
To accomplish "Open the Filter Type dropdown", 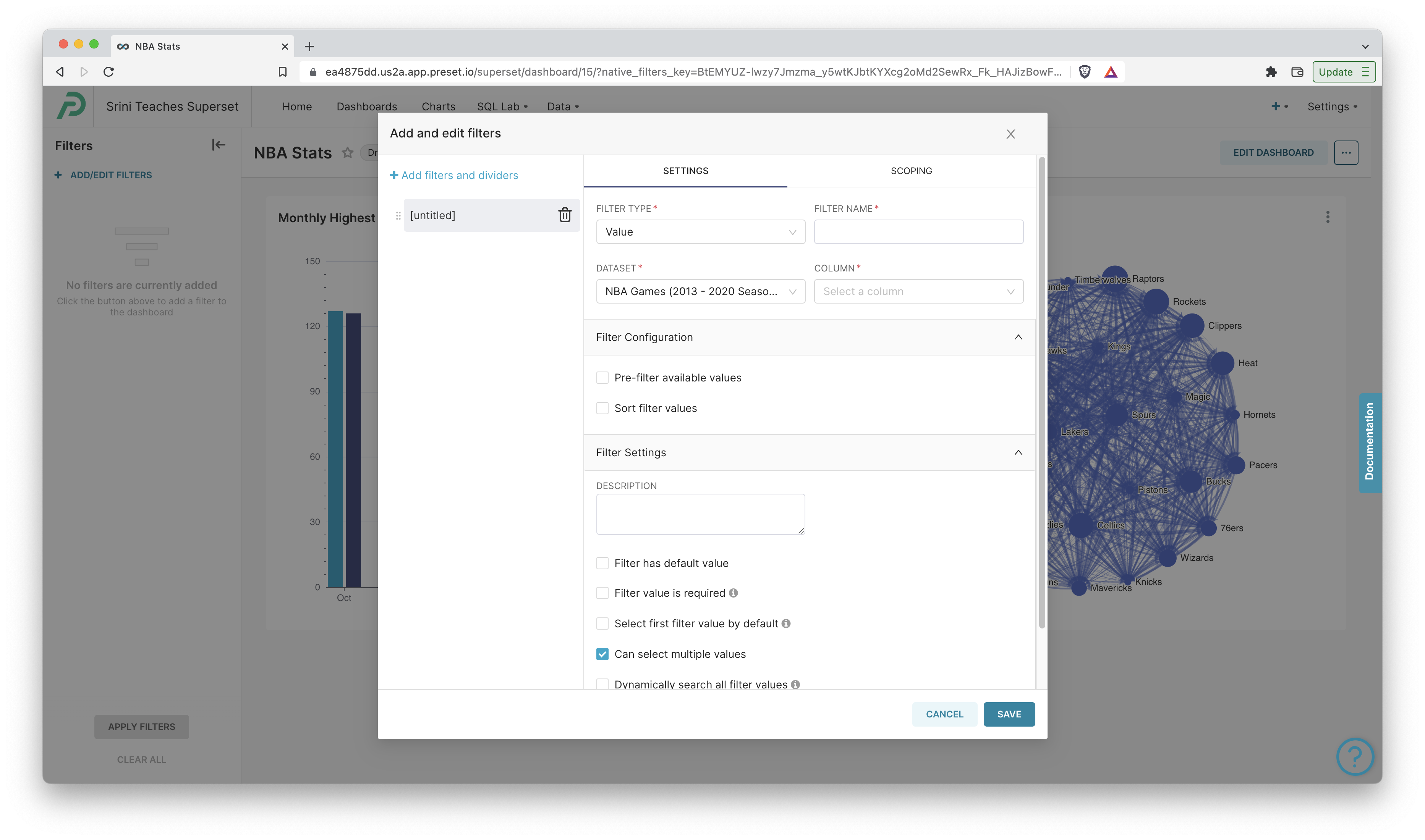I will click(x=701, y=231).
